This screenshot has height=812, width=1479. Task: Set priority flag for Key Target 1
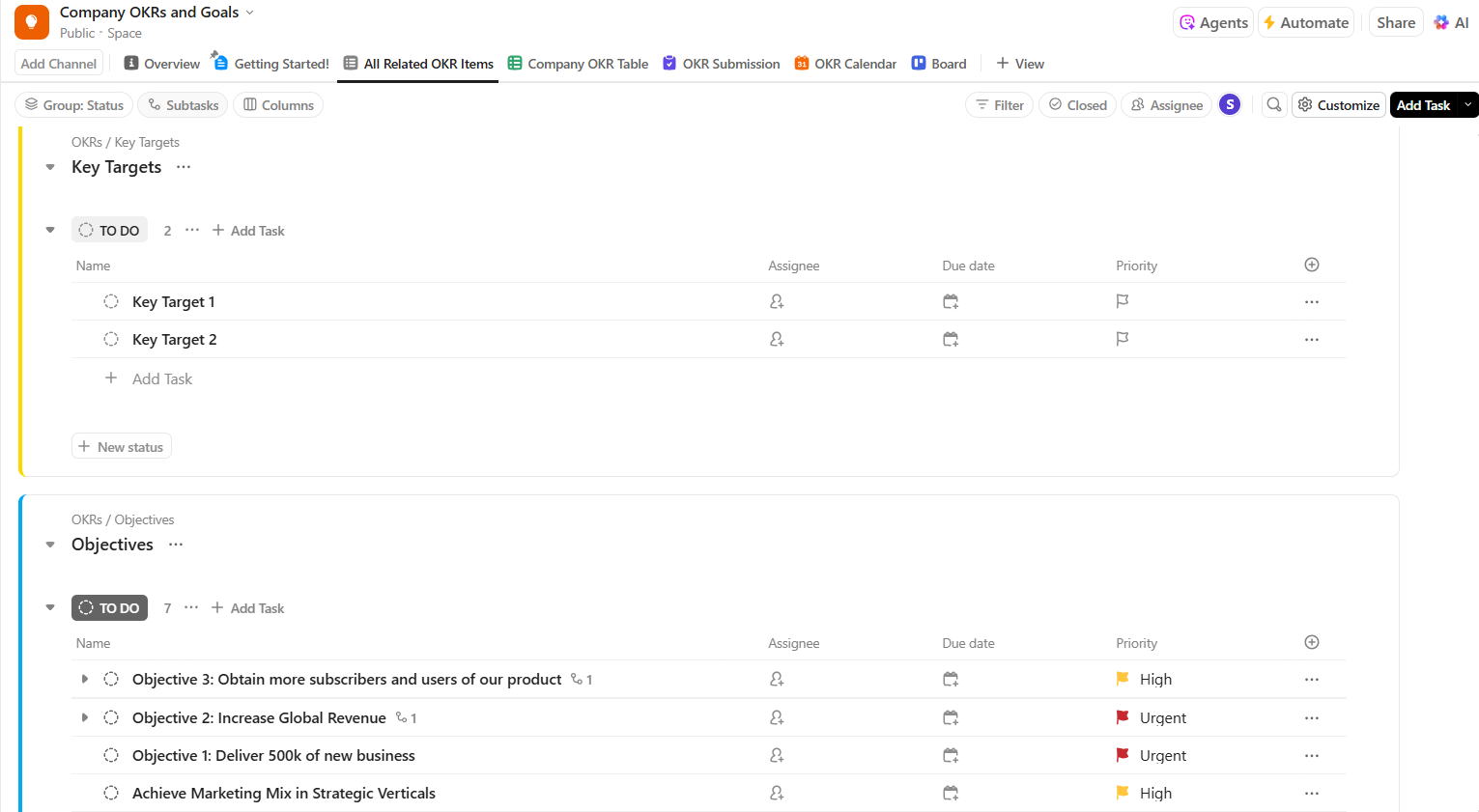click(x=1122, y=302)
